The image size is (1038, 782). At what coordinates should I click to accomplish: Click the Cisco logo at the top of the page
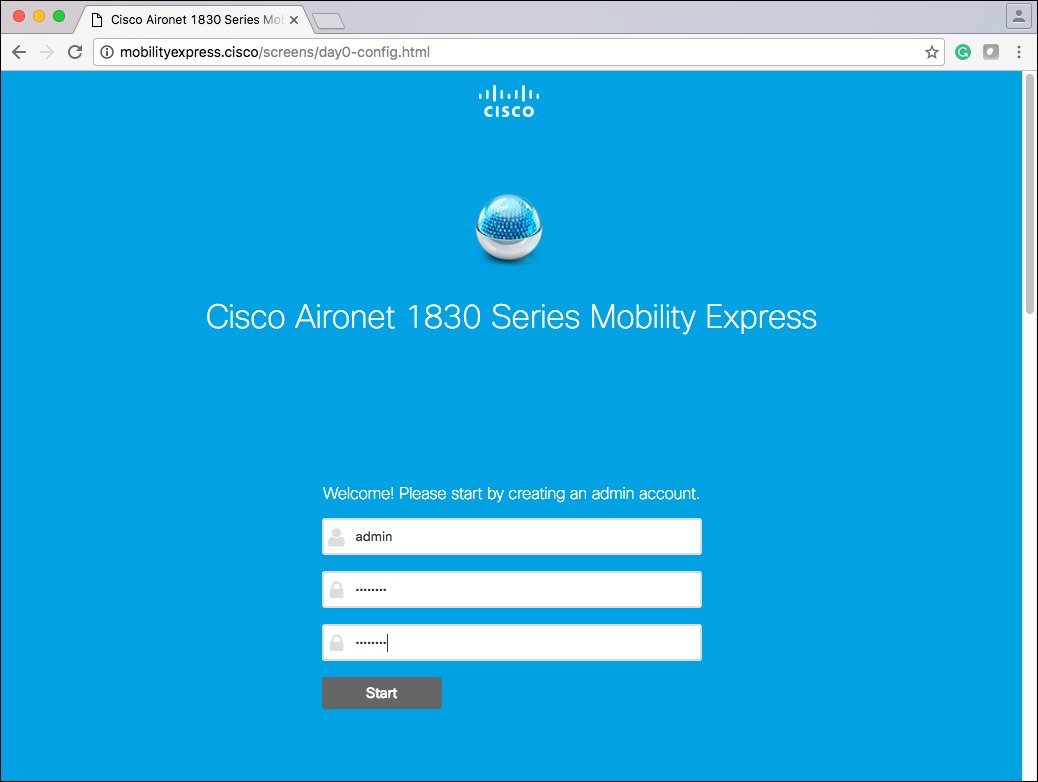tap(508, 102)
